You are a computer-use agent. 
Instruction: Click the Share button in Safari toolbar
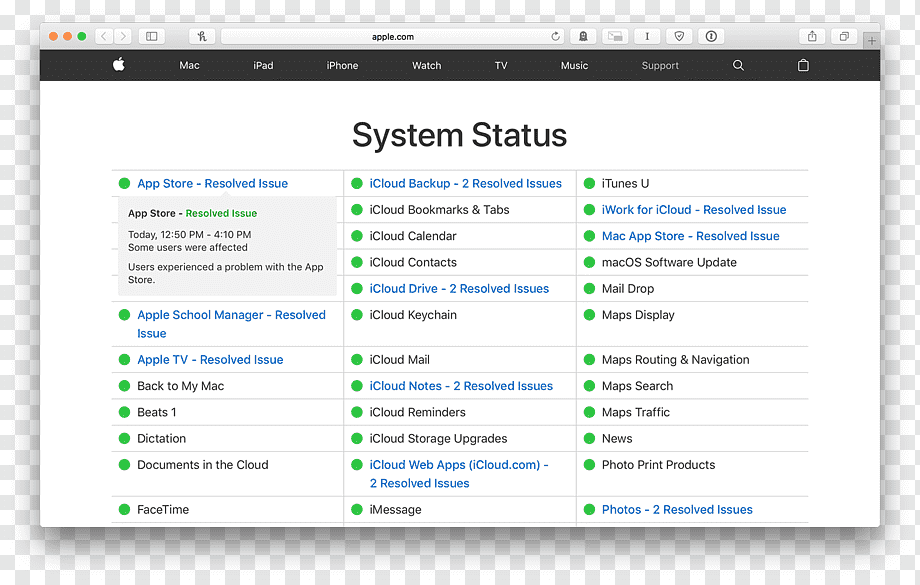(812, 36)
